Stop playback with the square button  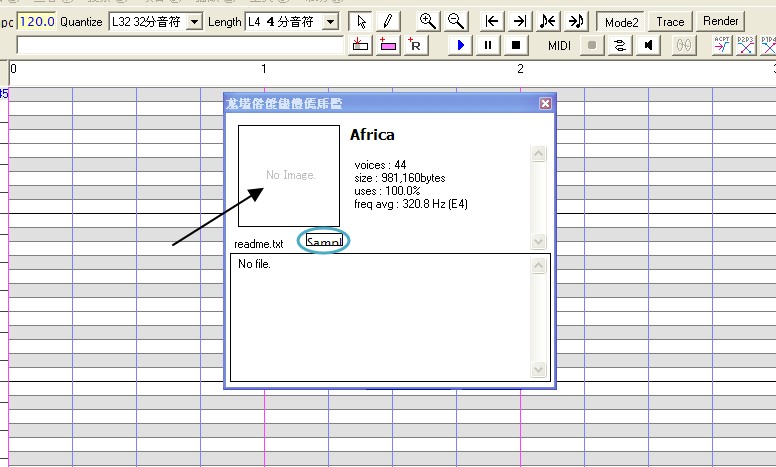(516, 46)
